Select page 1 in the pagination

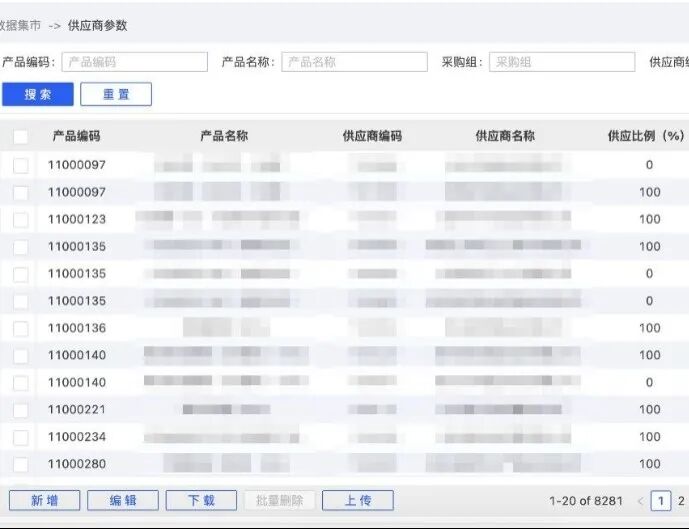(661, 501)
